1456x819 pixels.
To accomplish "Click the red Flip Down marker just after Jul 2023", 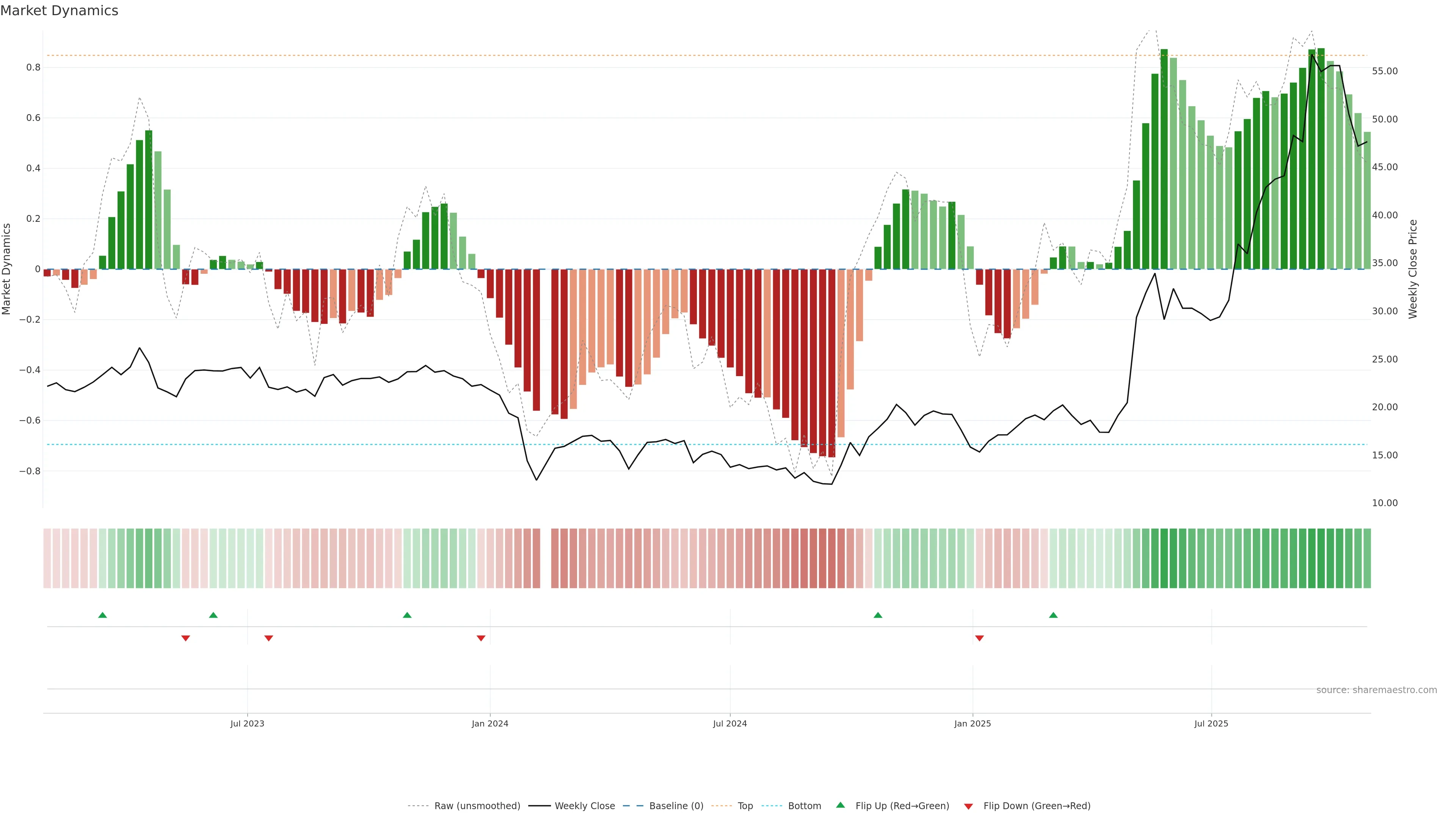I will [268, 638].
